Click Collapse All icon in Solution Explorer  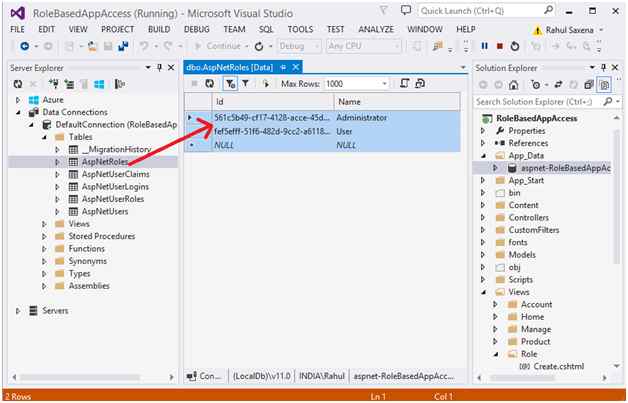click(589, 85)
